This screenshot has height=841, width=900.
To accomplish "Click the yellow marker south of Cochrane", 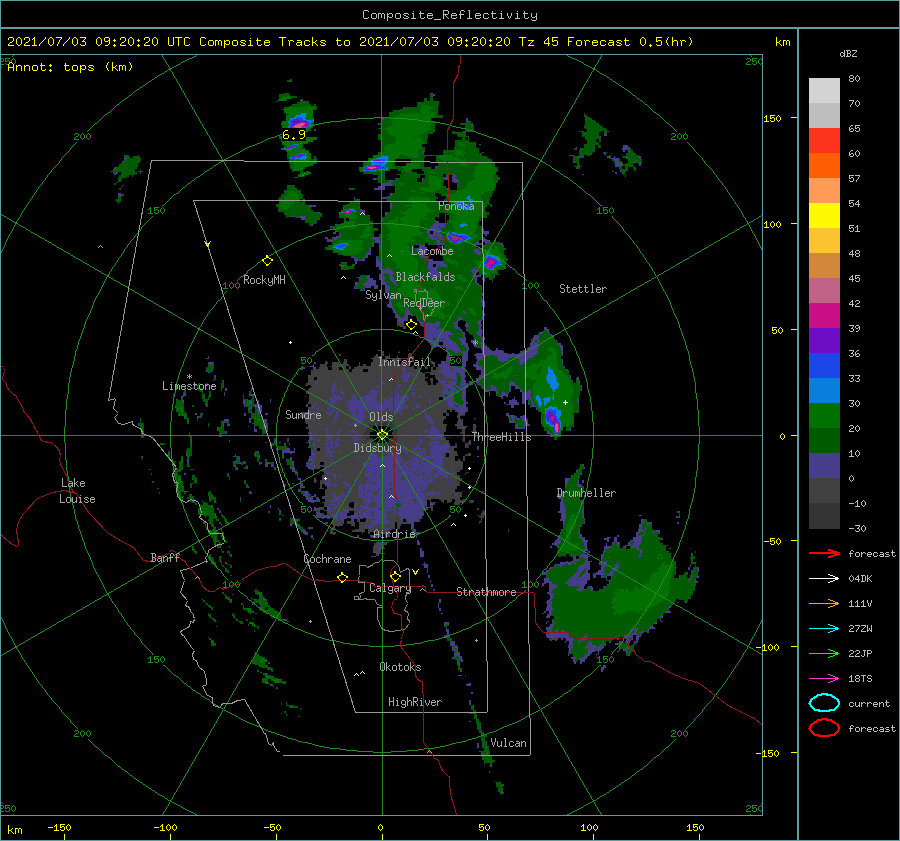I will click(x=343, y=577).
